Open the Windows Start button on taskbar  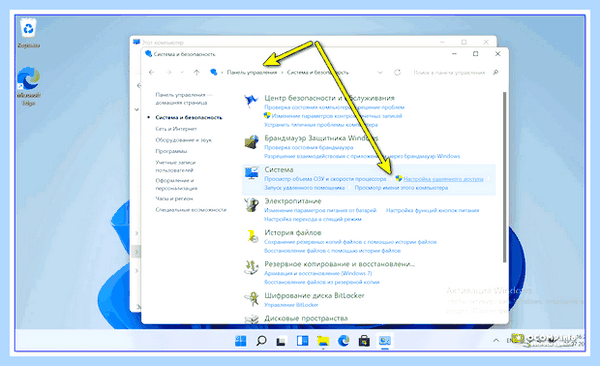coord(241,340)
